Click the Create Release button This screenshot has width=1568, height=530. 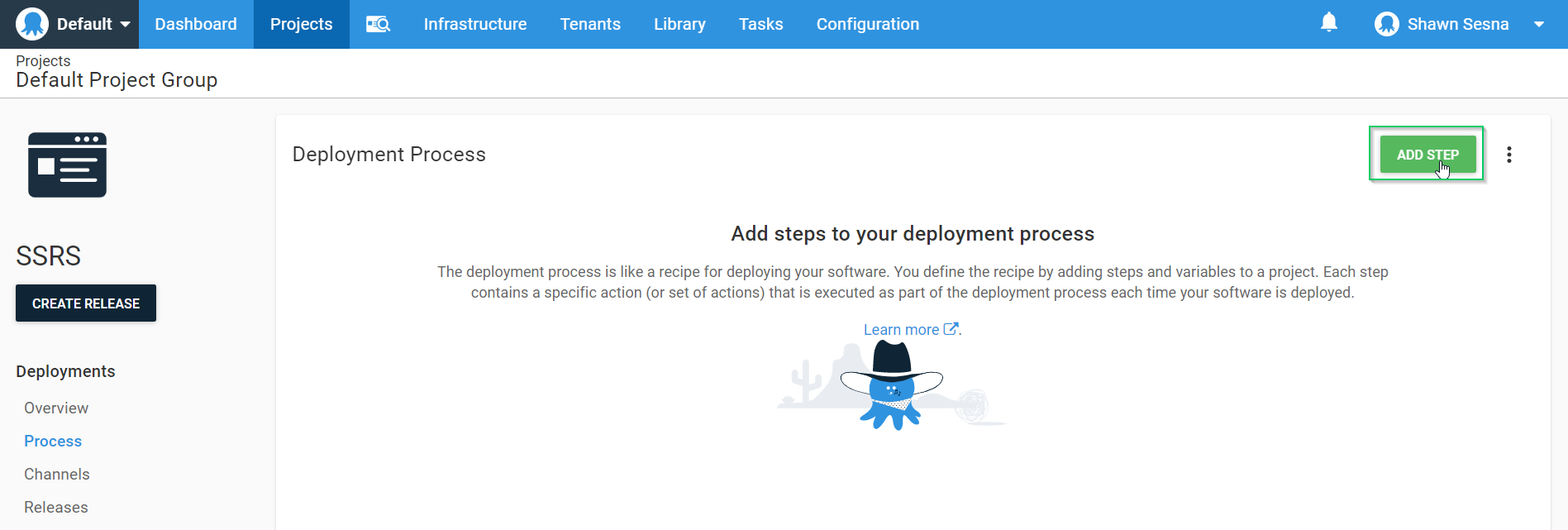(86, 303)
